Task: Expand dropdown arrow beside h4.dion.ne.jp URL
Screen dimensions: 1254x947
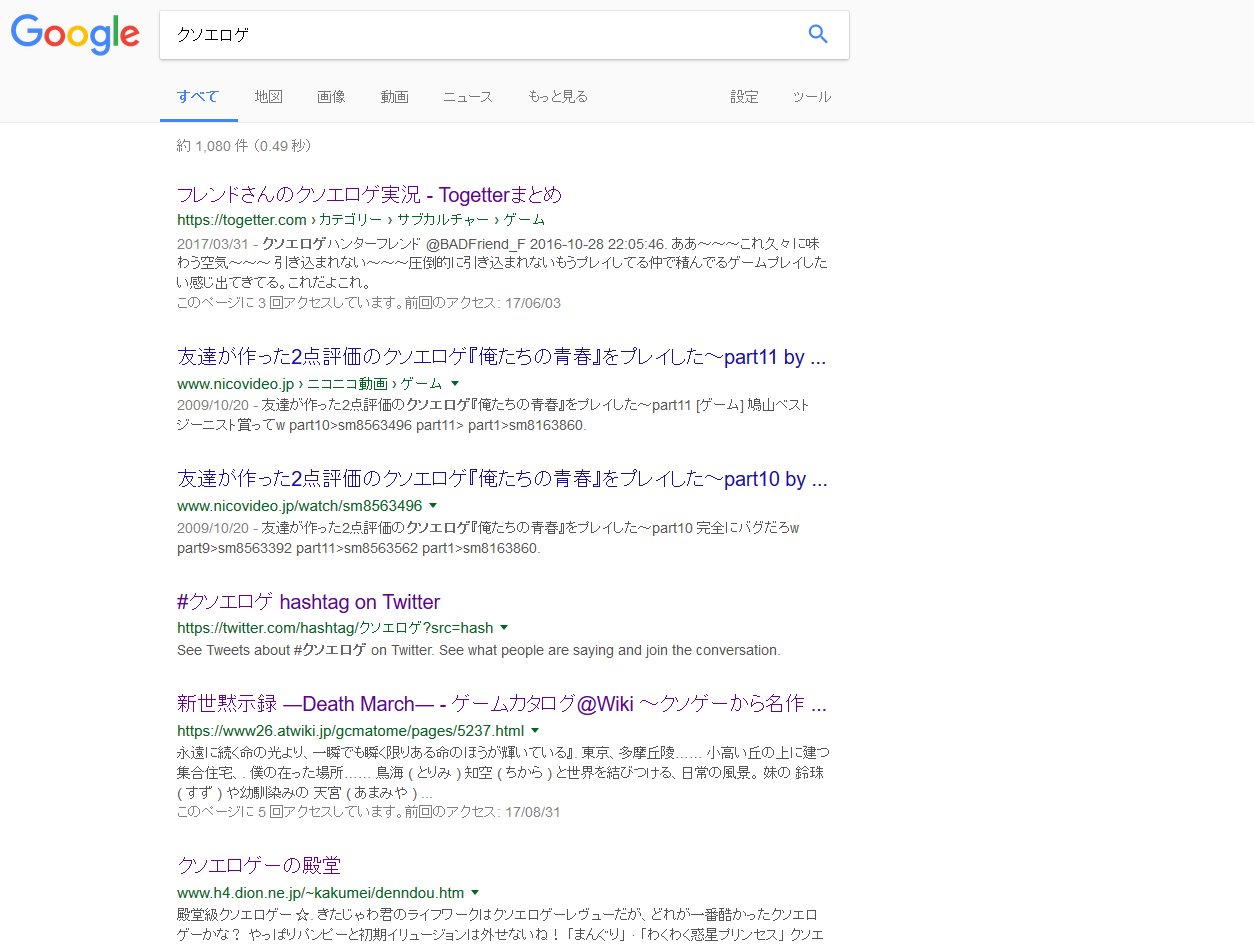Action: 475,892
